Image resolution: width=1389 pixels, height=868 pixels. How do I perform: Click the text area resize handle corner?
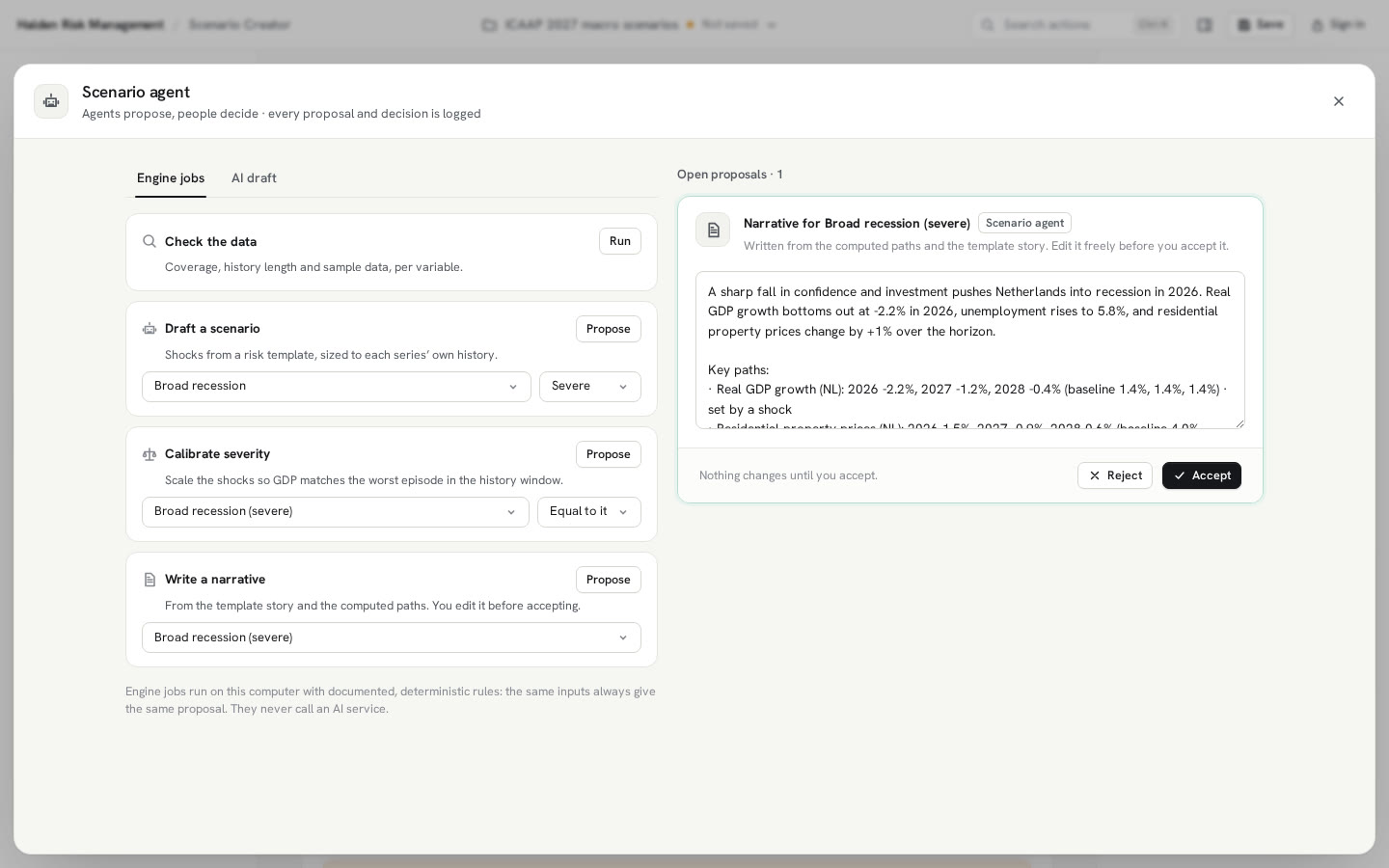(x=1239, y=423)
